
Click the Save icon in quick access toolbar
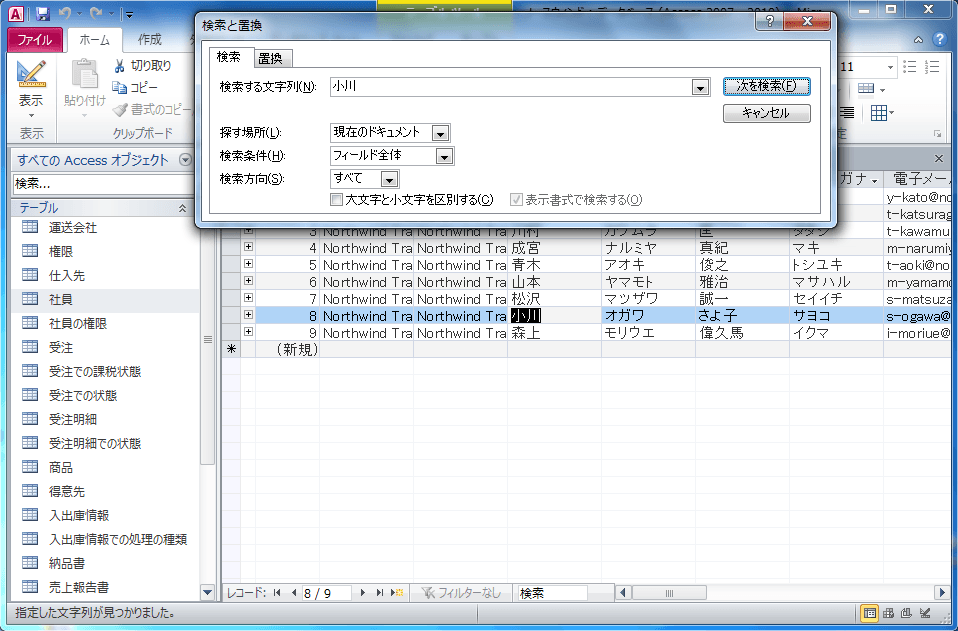click(x=42, y=13)
